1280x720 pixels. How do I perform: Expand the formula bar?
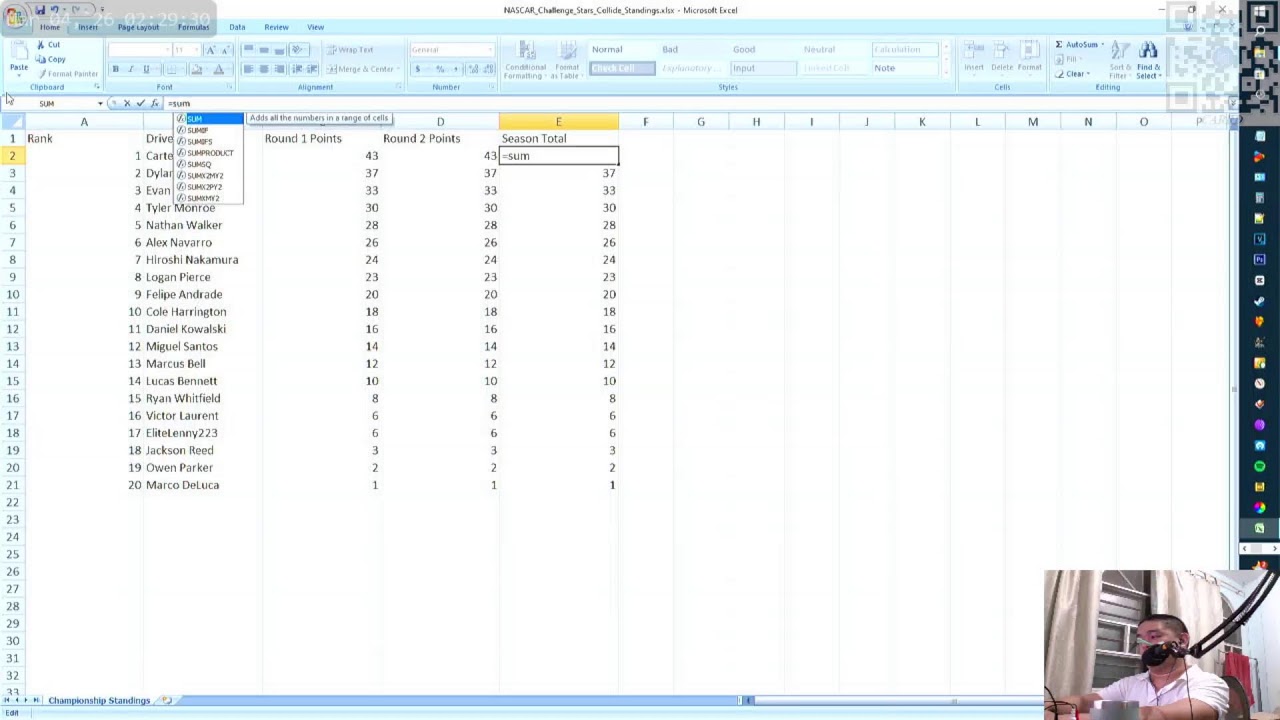coord(1233,103)
